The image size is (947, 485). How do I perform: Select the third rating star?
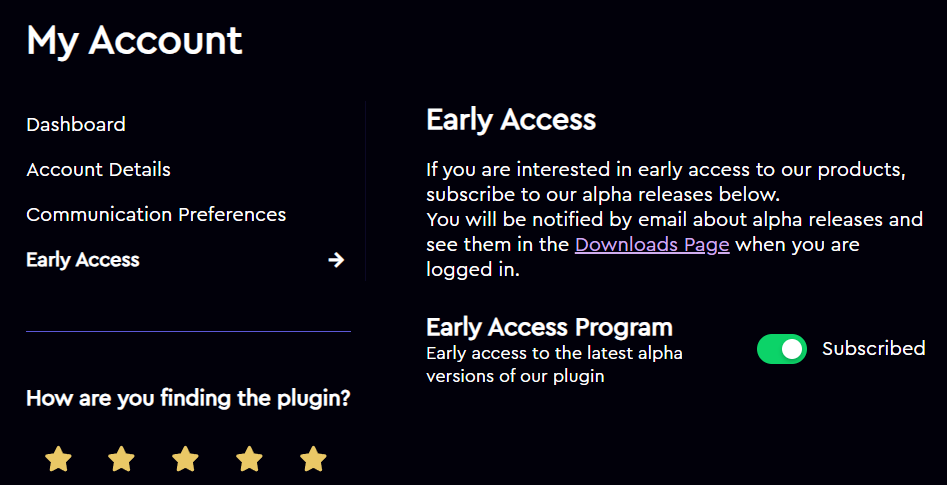pos(185,459)
